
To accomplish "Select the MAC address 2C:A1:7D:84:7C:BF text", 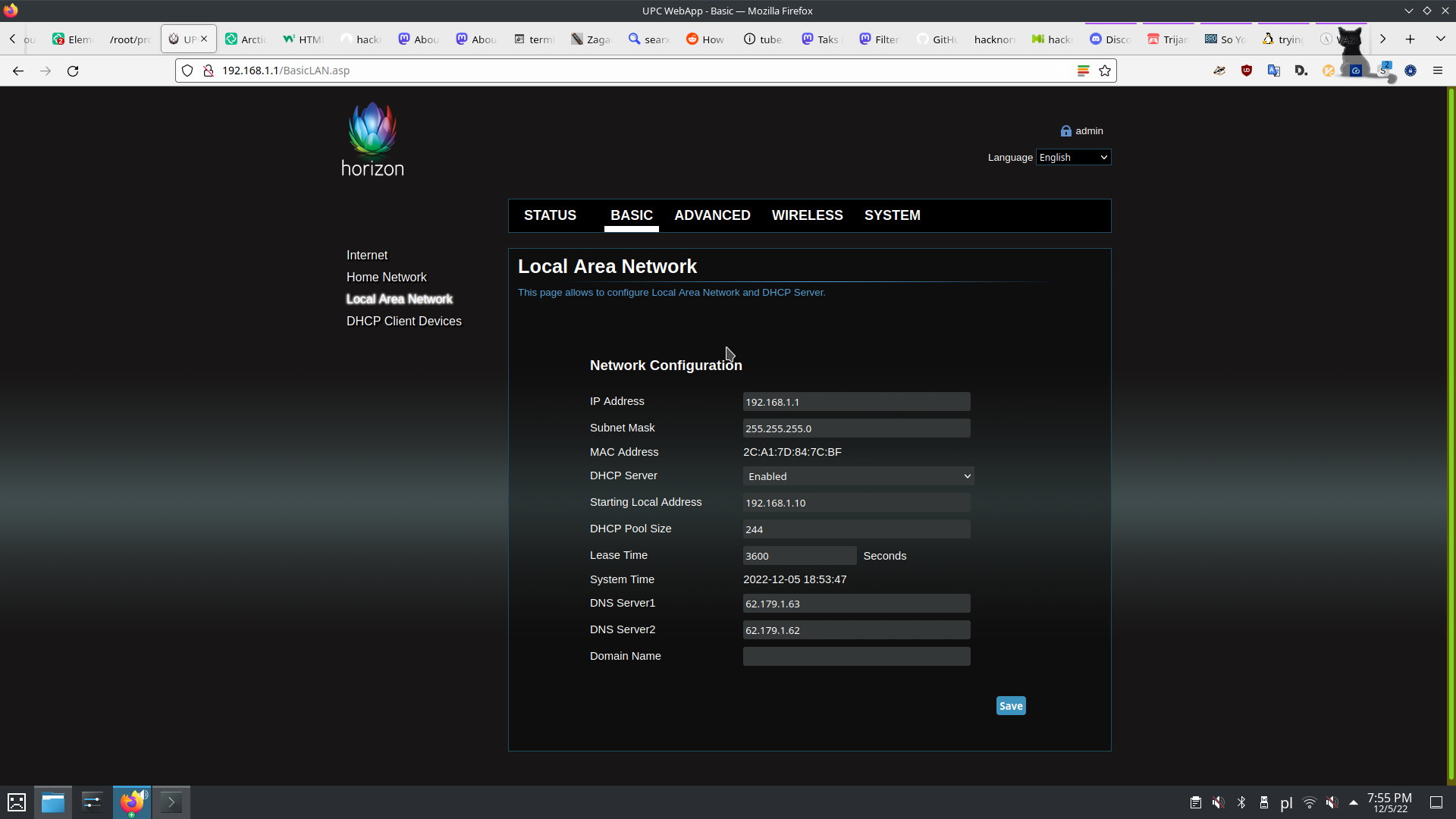I will (792, 452).
